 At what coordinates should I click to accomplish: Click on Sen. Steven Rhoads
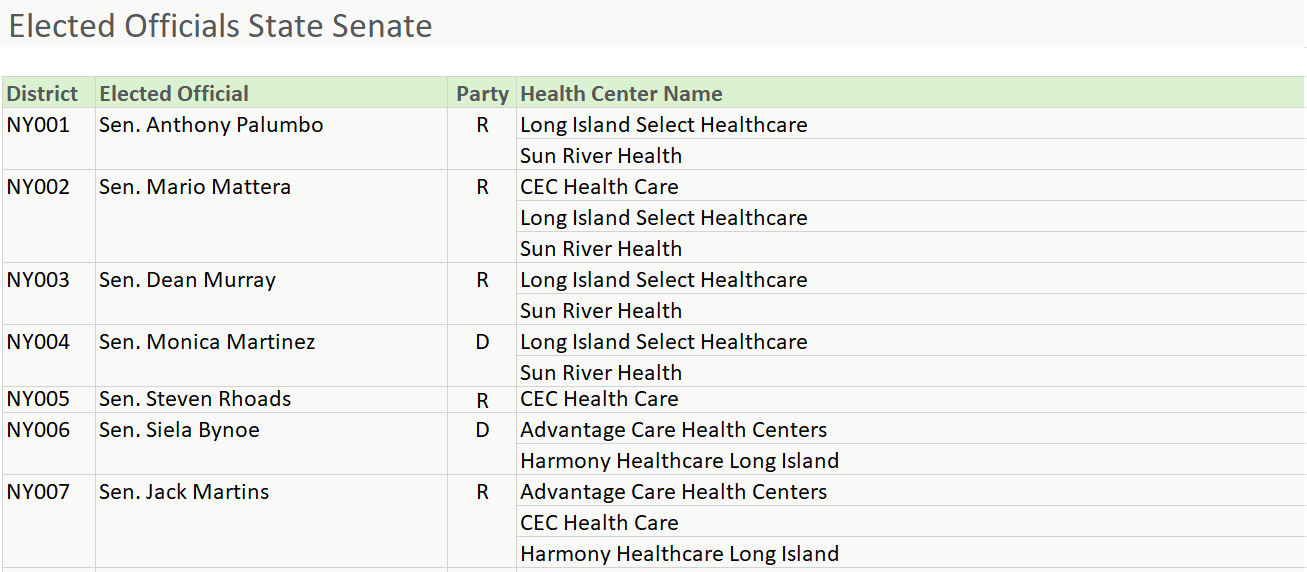tap(195, 399)
